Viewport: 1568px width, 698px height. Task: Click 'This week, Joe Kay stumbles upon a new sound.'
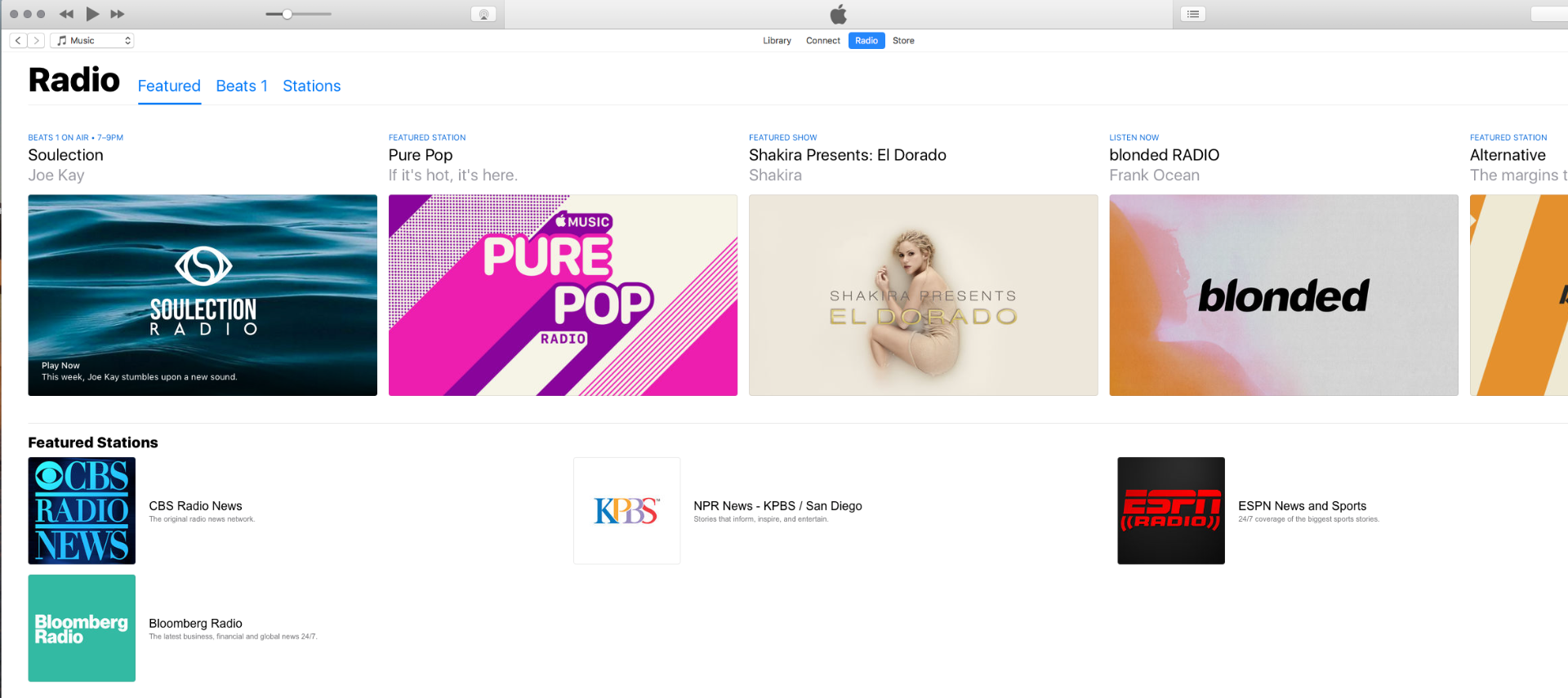point(140,377)
